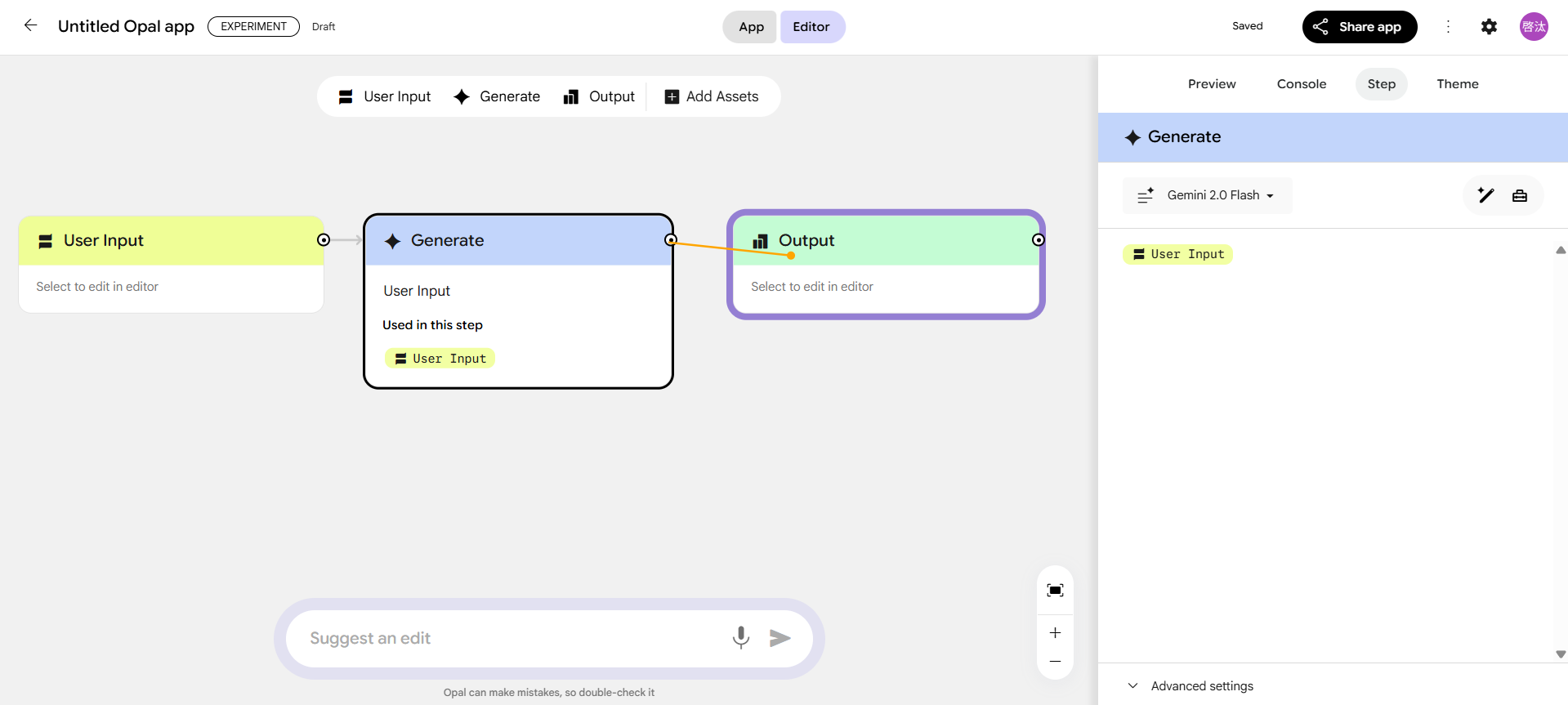Click the send arrow icon
The height and width of the screenshot is (705, 1568).
pos(780,638)
